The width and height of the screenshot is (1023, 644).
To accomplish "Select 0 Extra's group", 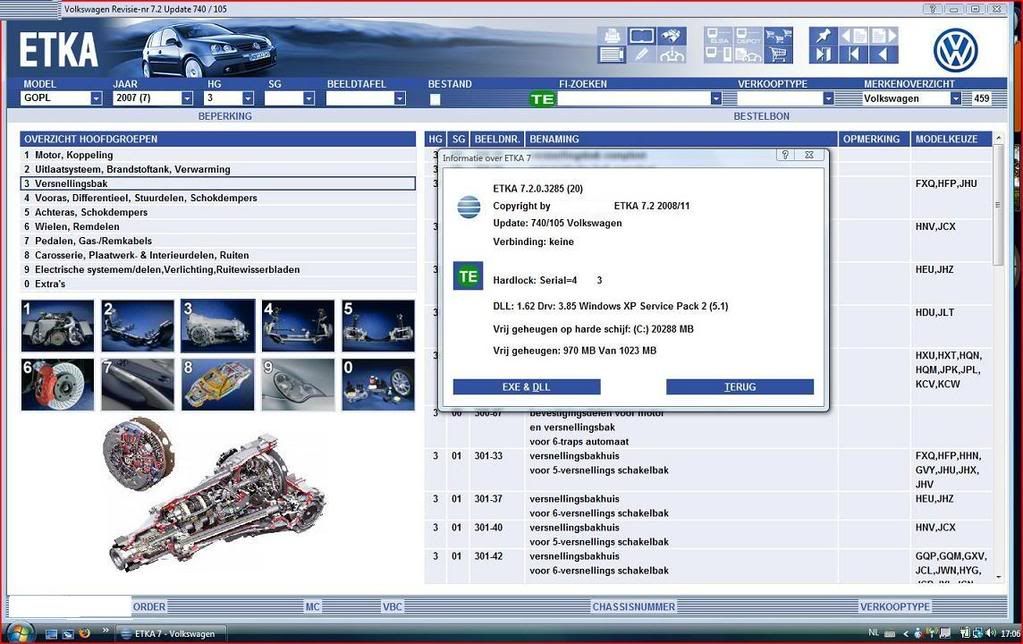I will [x=218, y=284].
